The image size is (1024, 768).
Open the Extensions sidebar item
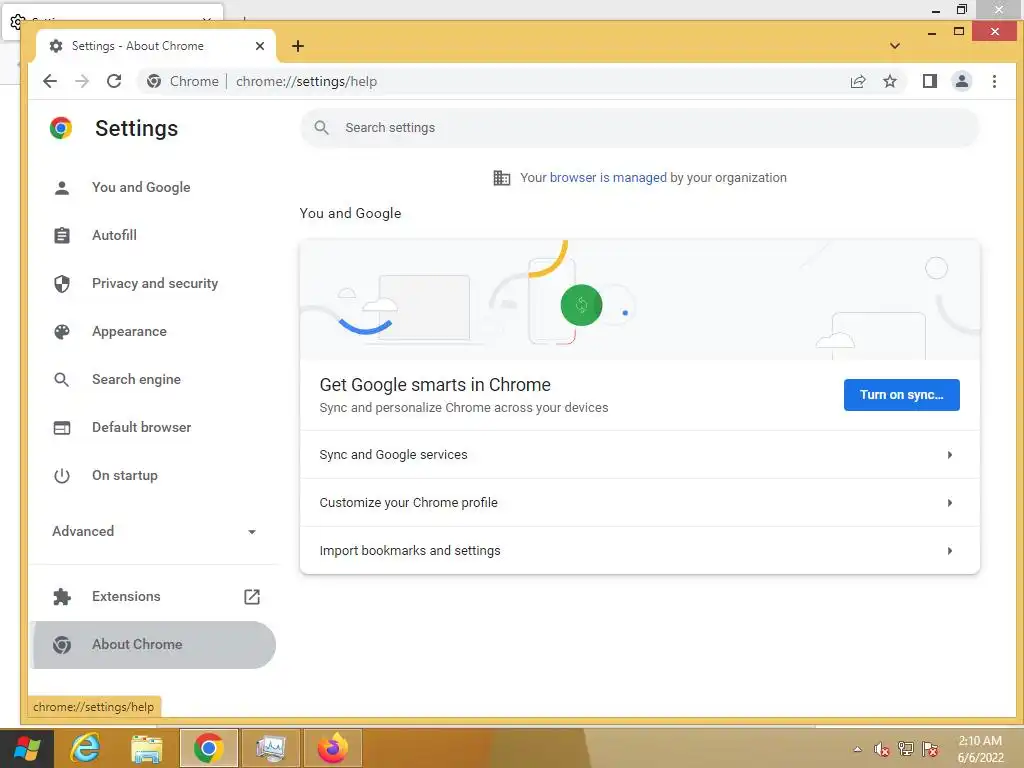[153, 596]
